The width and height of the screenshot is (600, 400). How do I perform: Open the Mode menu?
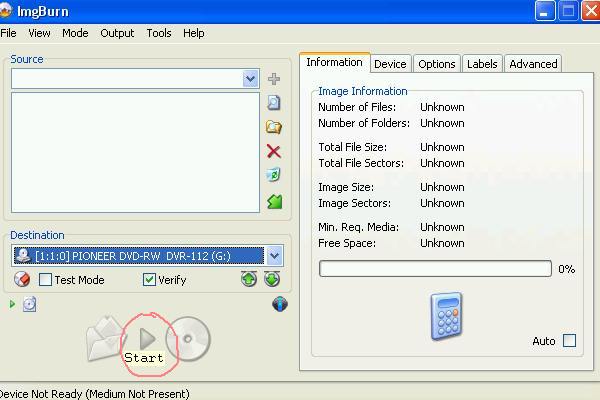click(x=75, y=33)
